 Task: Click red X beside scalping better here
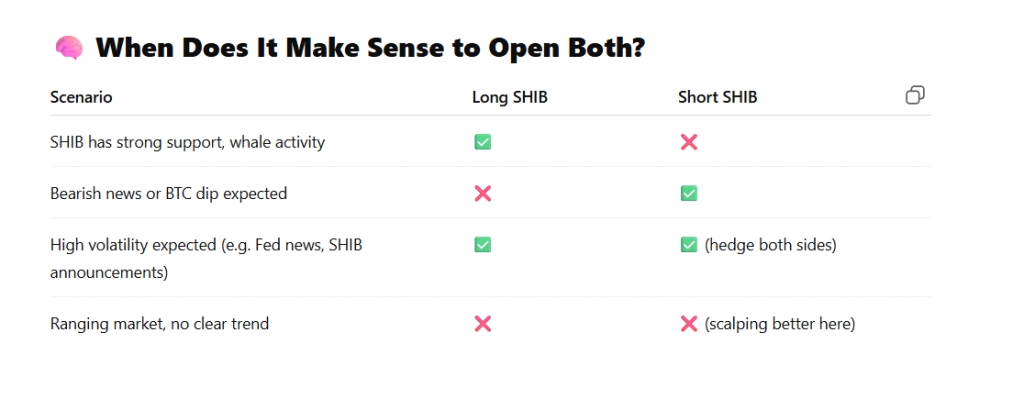pos(688,323)
